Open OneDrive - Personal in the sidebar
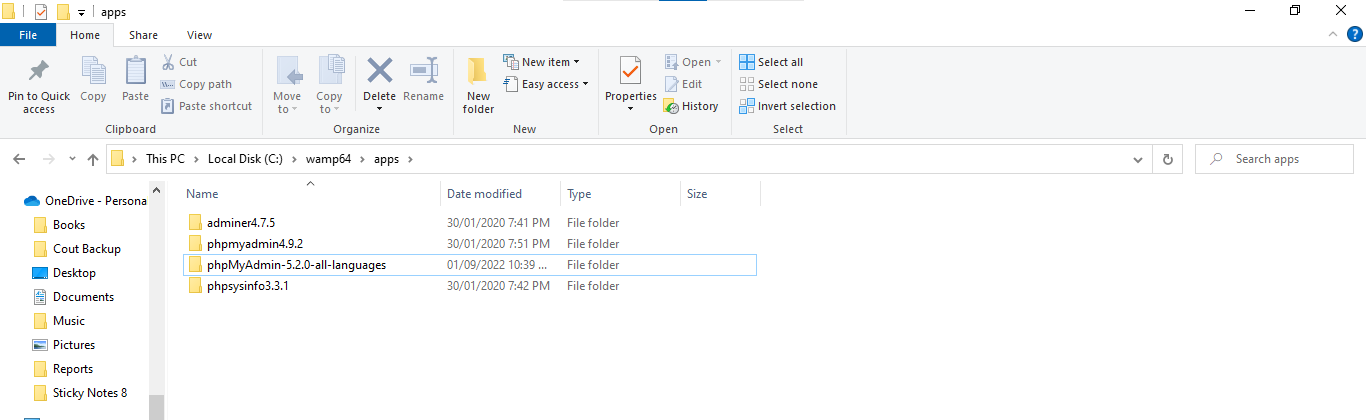Viewport: 1366px width, 420px height. pyautogui.click(x=86, y=201)
